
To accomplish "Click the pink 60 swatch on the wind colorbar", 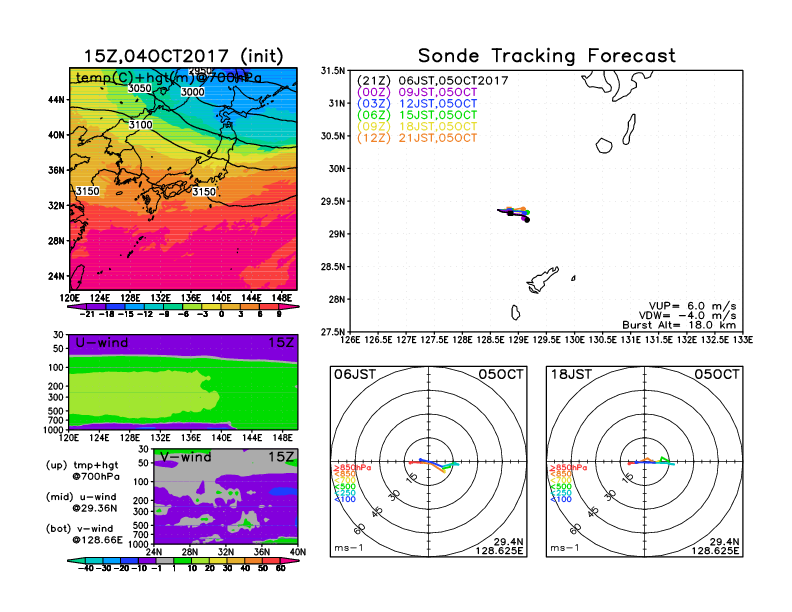I will [x=289, y=561].
